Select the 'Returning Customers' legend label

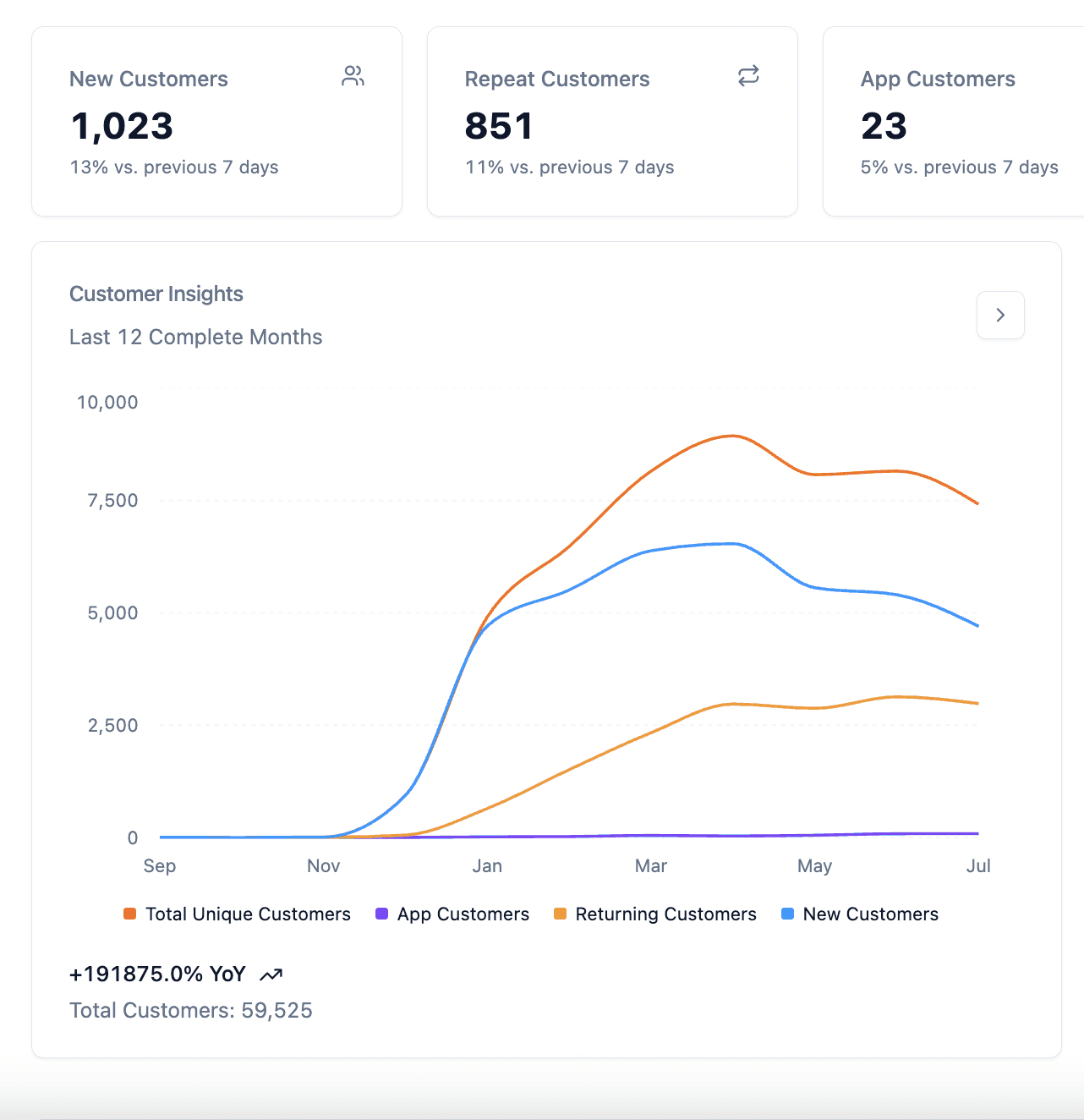coord(665,914)
